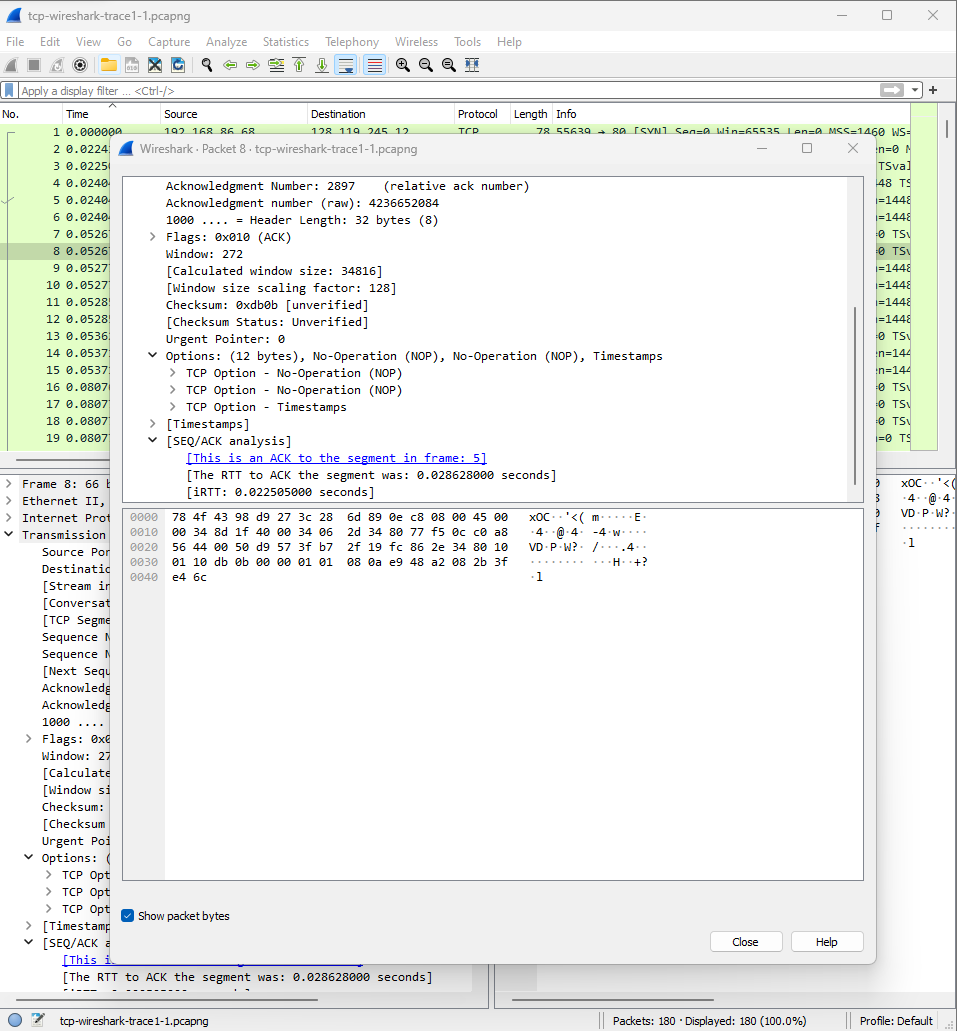Expand TCP Option - Timestamps row
The image size is (957, 1031).
(x=172, y=407)
